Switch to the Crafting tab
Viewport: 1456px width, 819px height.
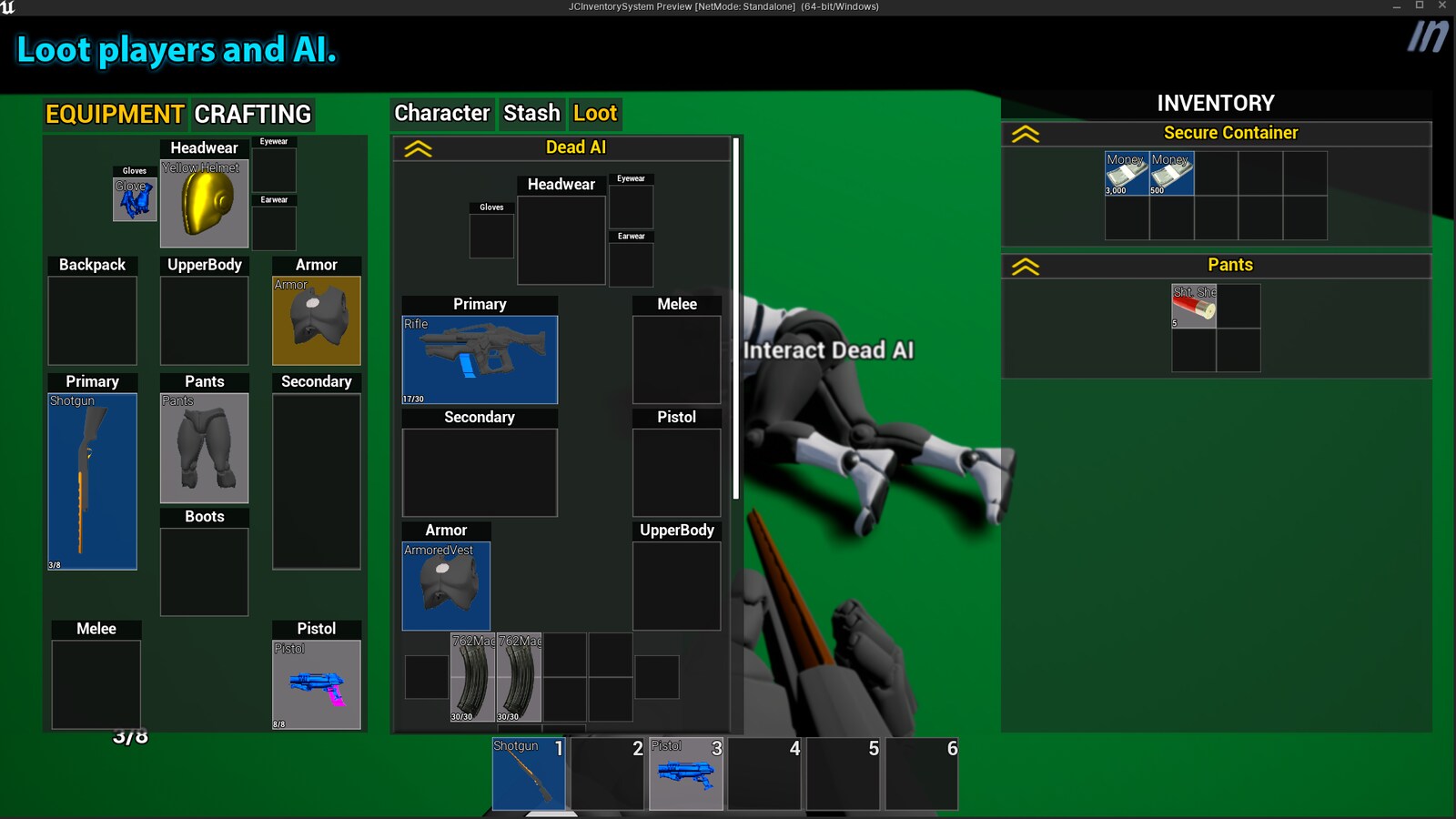pyautogui.click(x=251, y=114)
